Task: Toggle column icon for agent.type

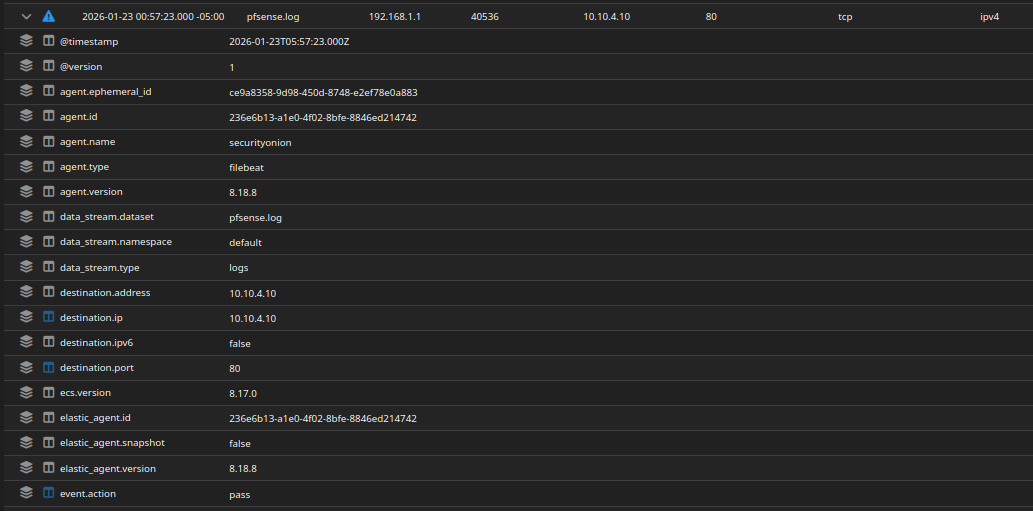Action: point(48,167)
